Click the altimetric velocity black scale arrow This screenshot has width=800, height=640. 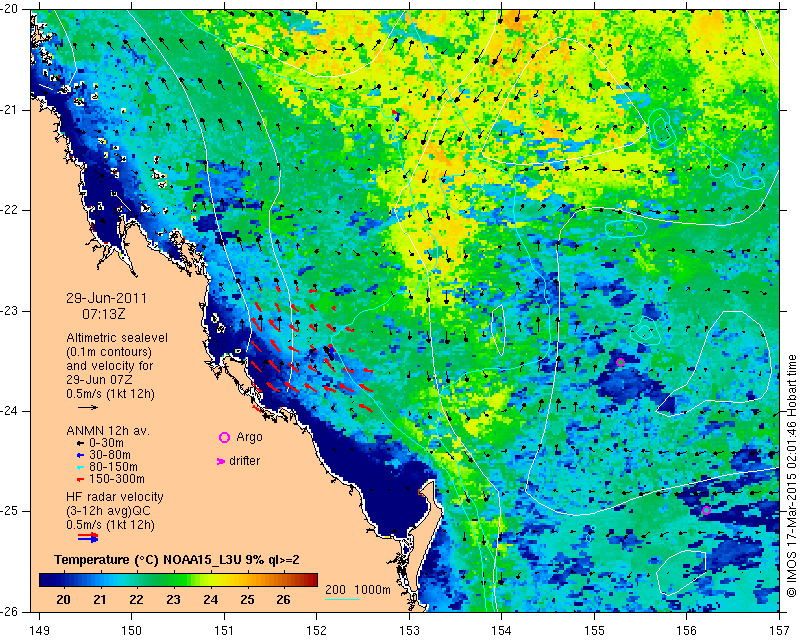pos(88,407)
